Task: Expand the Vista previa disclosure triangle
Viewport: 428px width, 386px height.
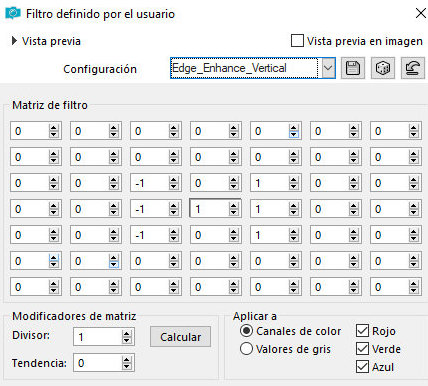Action: [x=14, y=41]
